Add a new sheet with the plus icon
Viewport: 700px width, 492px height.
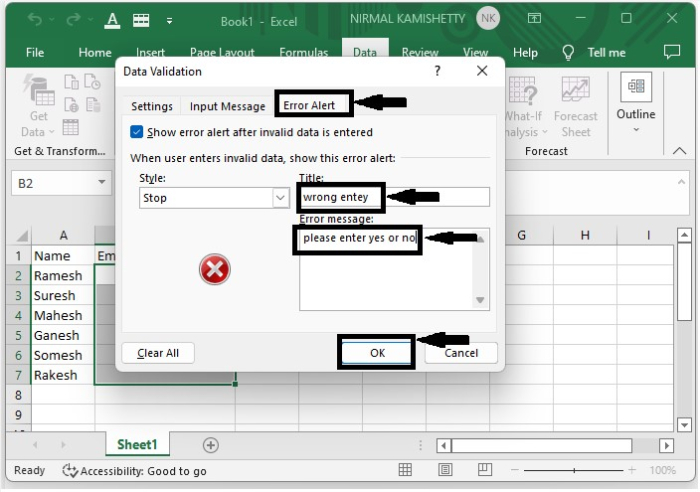click(x=211, y=445)
